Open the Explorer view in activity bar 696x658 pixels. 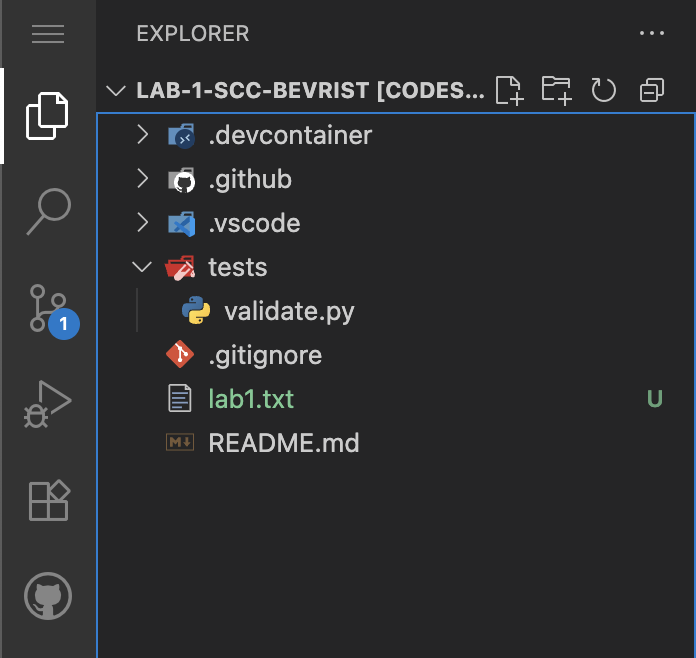pyautogui.click(x=48, y=116)
